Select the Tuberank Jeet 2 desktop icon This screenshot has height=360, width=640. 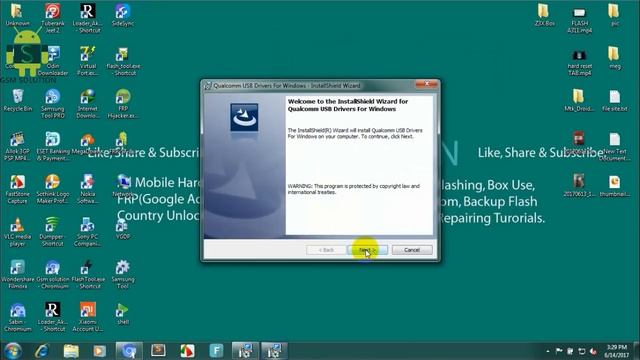[x=53, y=18]
